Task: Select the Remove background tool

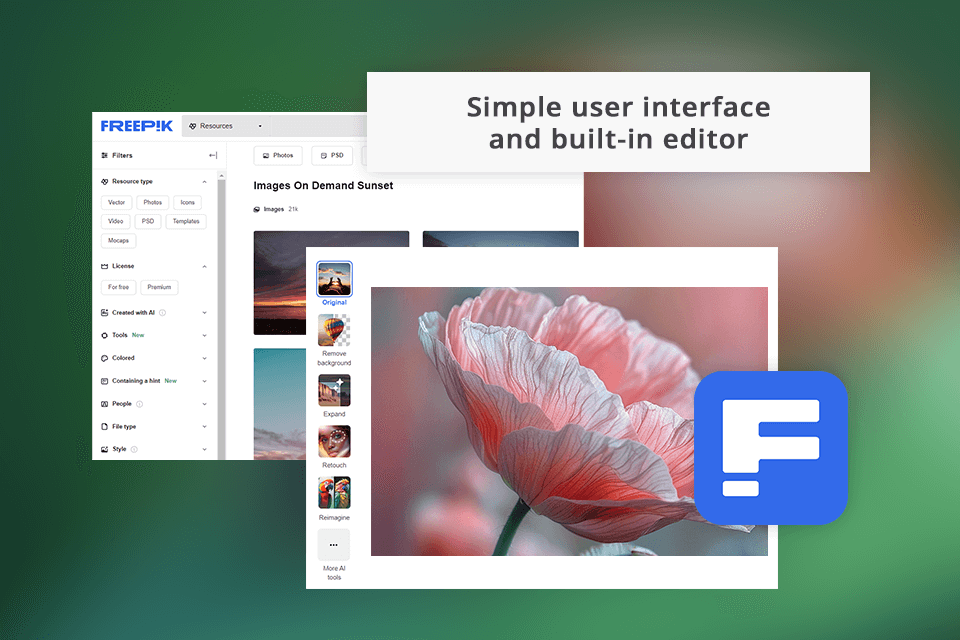Action: [334, 340]
